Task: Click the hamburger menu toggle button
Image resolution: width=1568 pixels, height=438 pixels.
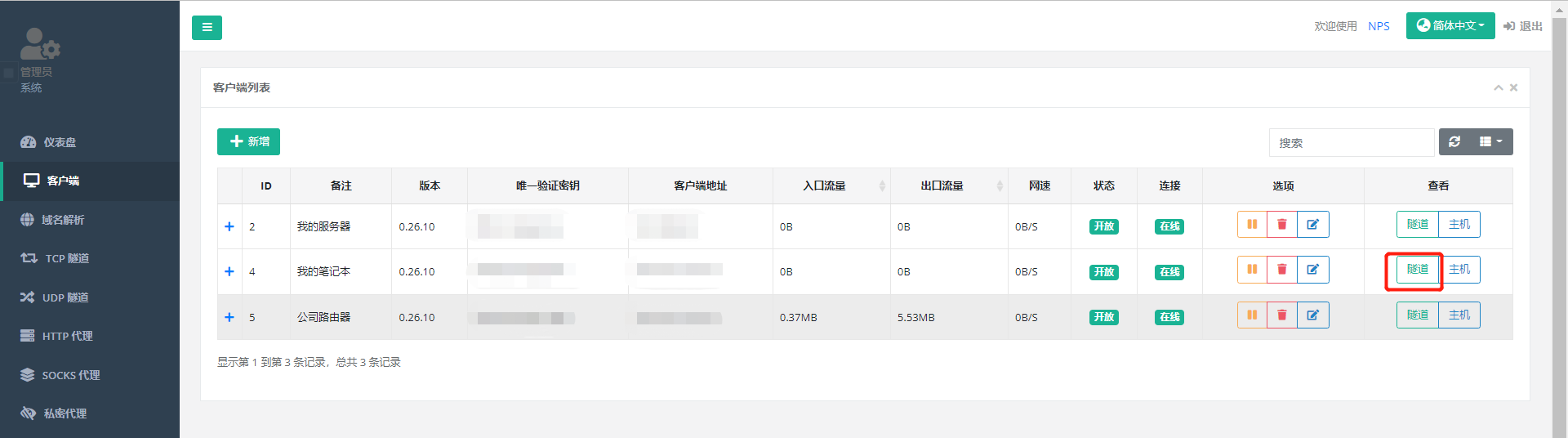Action: click(x=207, y=28)
